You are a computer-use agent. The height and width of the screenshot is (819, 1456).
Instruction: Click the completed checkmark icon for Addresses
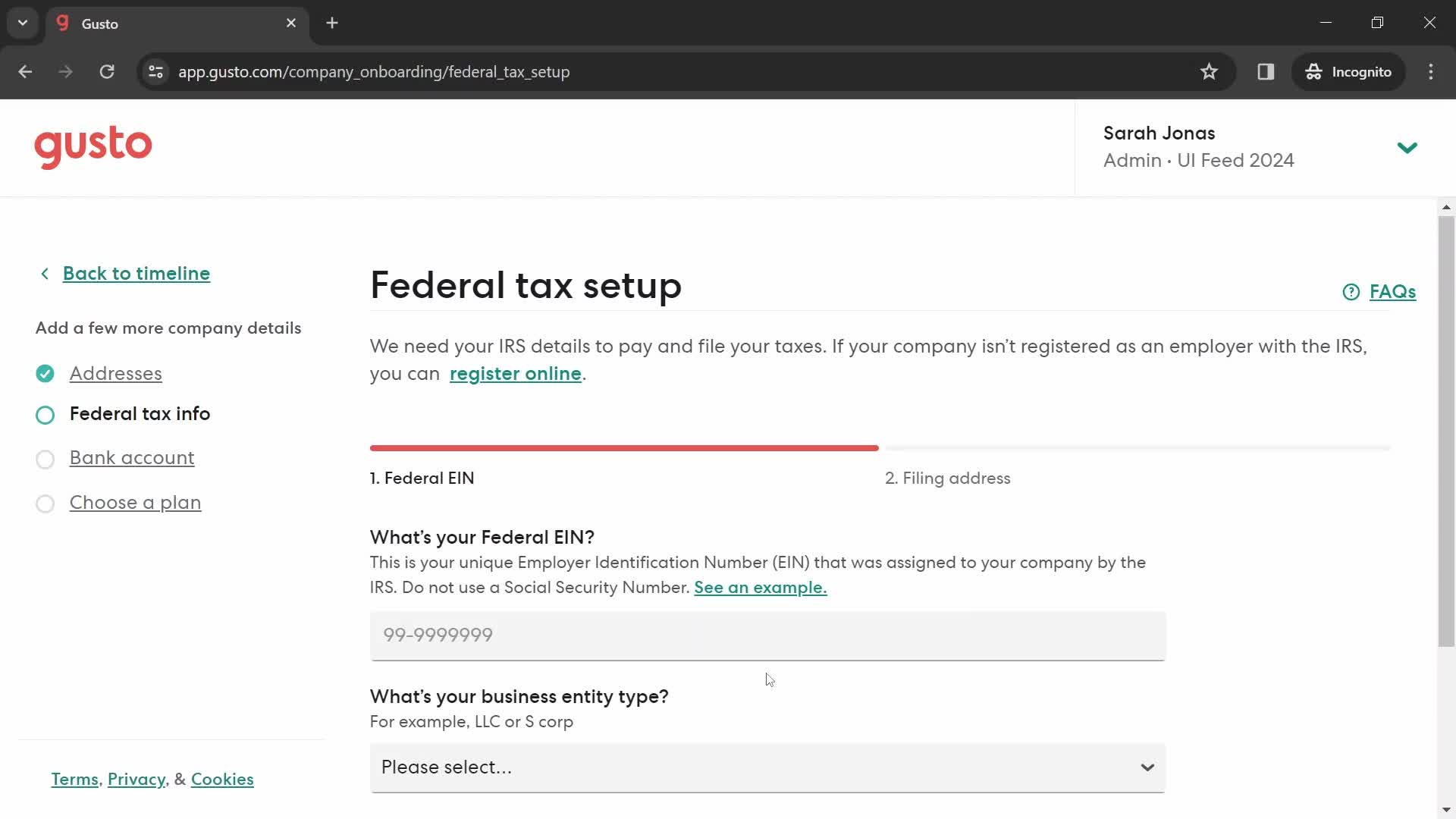point(45,372)
